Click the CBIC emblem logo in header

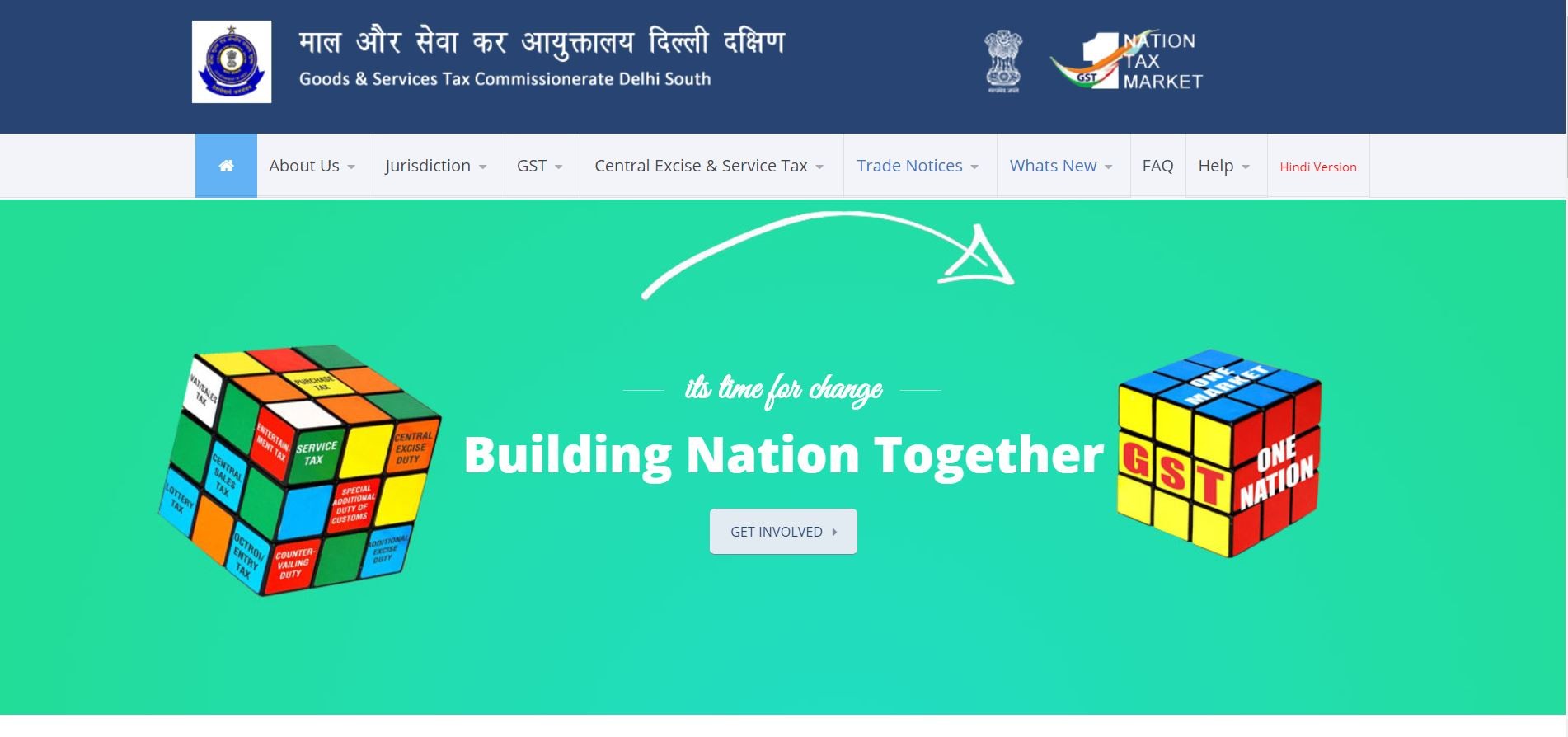click(232, 62)
